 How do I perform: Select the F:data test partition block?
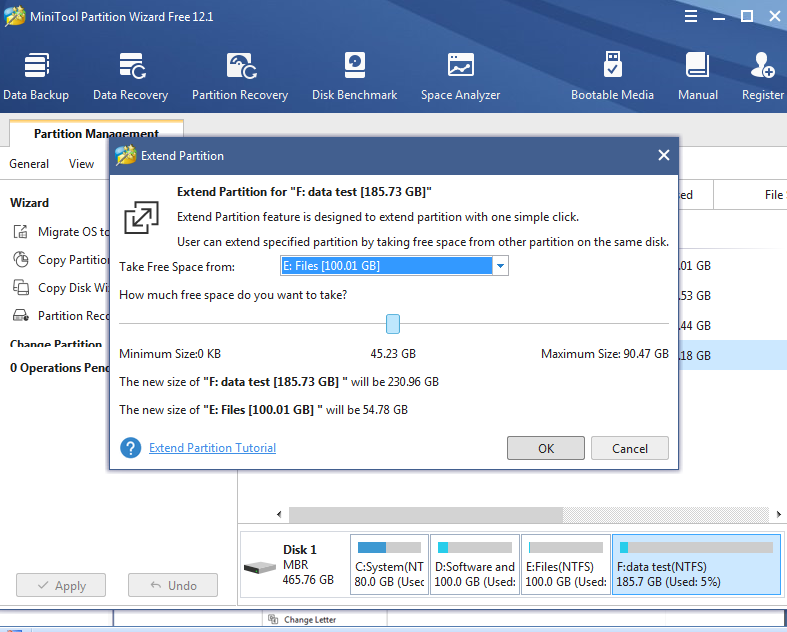695,565
